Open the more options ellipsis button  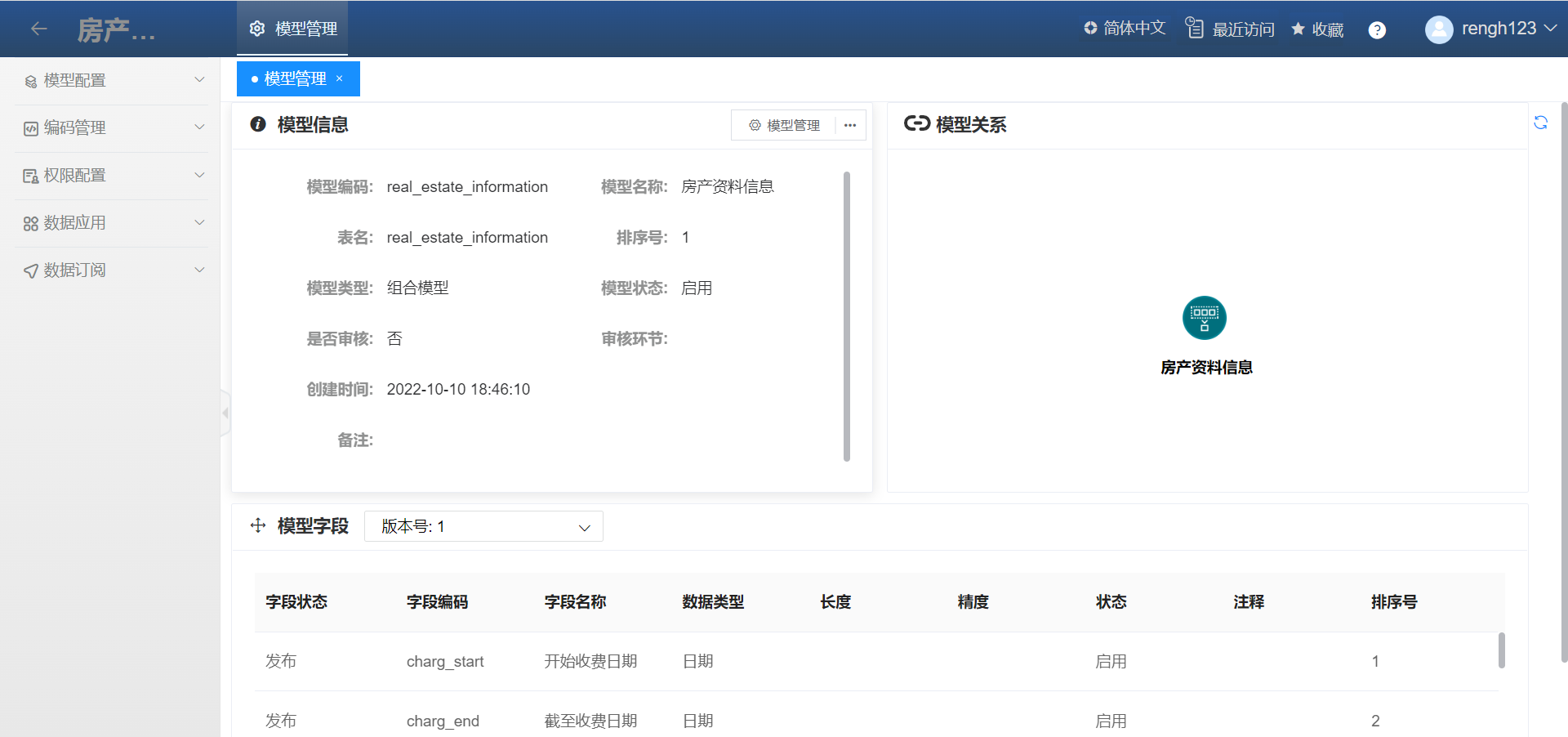850,125
